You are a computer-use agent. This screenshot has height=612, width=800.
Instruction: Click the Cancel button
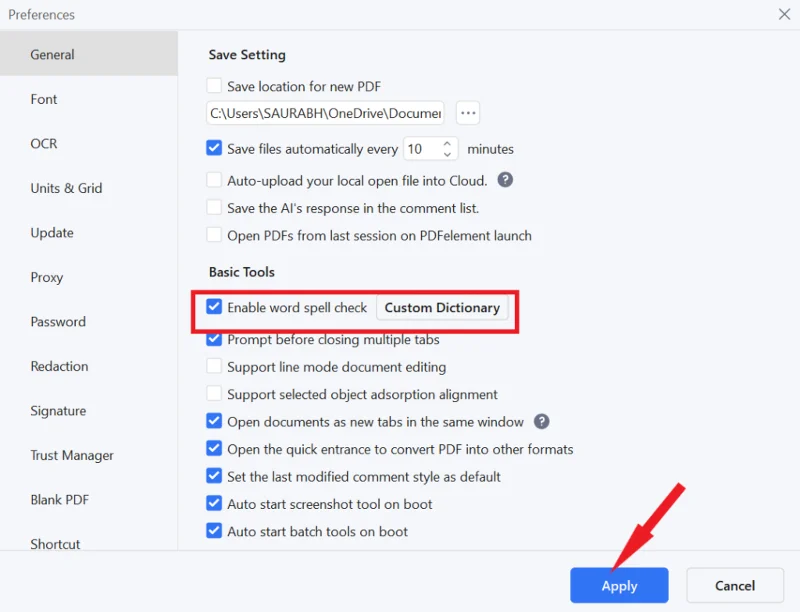[x=735, y=585]
